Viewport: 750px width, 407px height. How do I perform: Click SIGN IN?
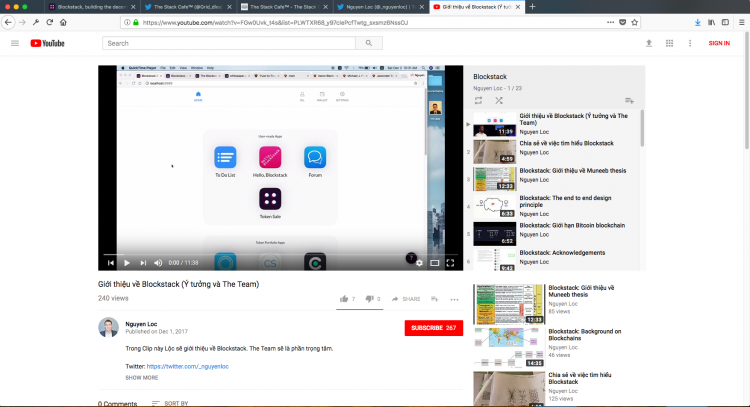[x=719, y=43]
